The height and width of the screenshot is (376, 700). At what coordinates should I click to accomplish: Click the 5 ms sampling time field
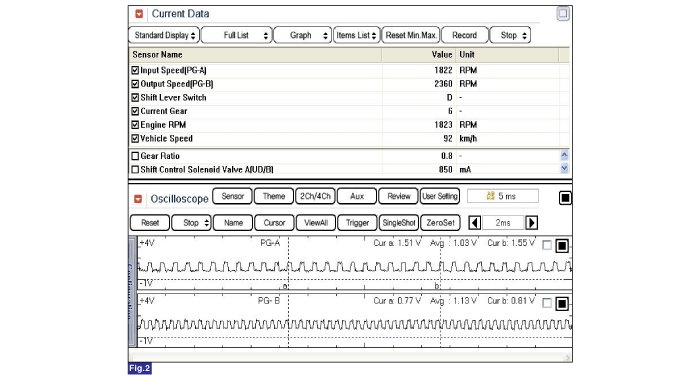pyautogui.click(x=503, y=196)
